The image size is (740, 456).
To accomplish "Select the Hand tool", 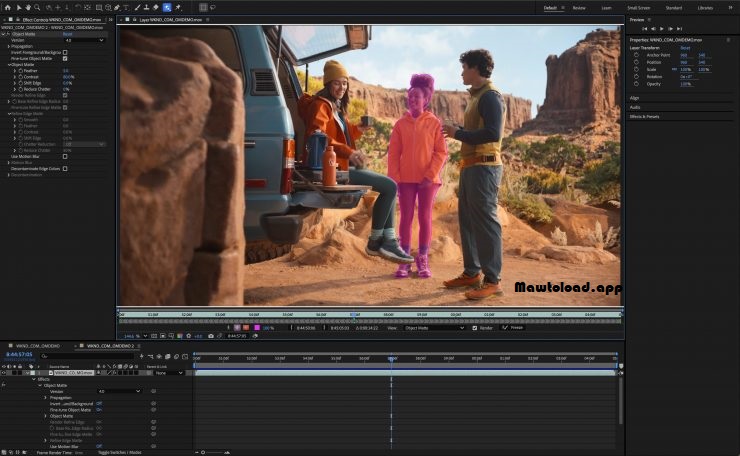I will pyautogui.click(x=28, y=8).
